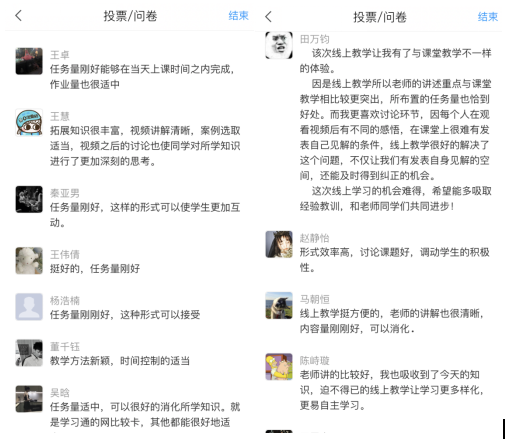Tap 赵静怡's comment about 形式效率高
This screenshot has height=444, width=509.
(395, 260)
